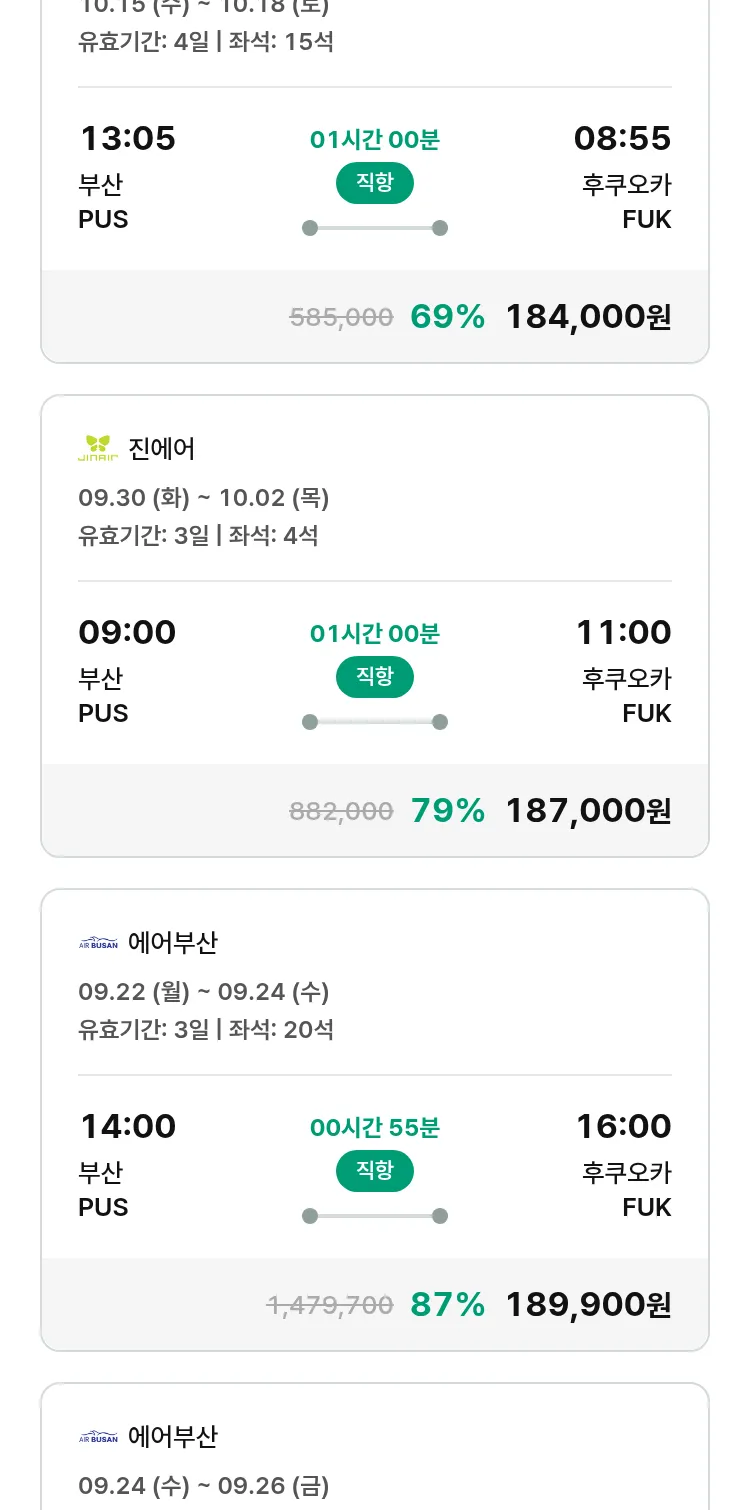Tap the 79% discount label
Image resolution: width=750 pixels, height=1510 pixels.
coord(447,811)
